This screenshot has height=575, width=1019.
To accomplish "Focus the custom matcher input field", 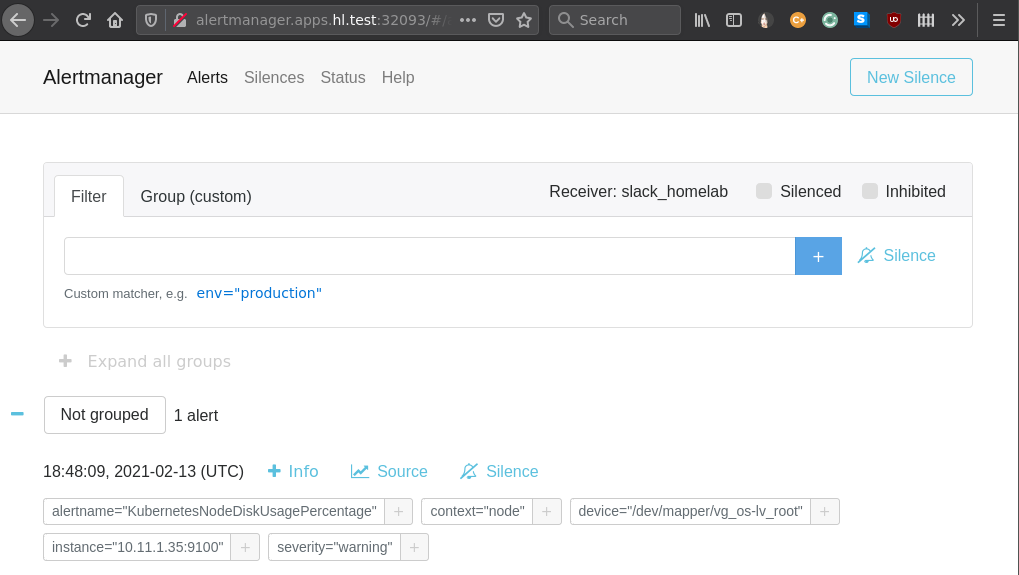I will tap(430, 256).
